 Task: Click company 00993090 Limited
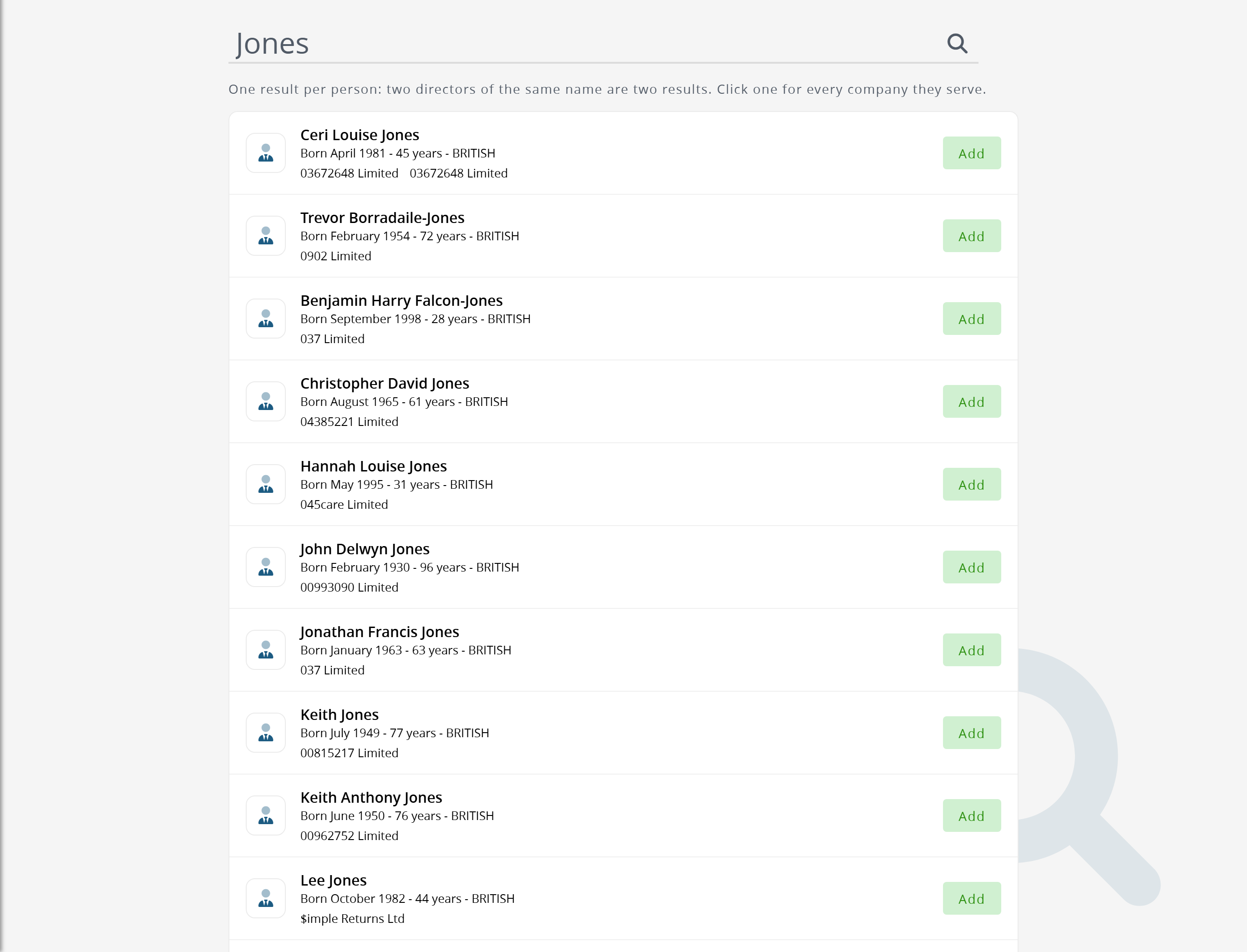coord(350,587)
